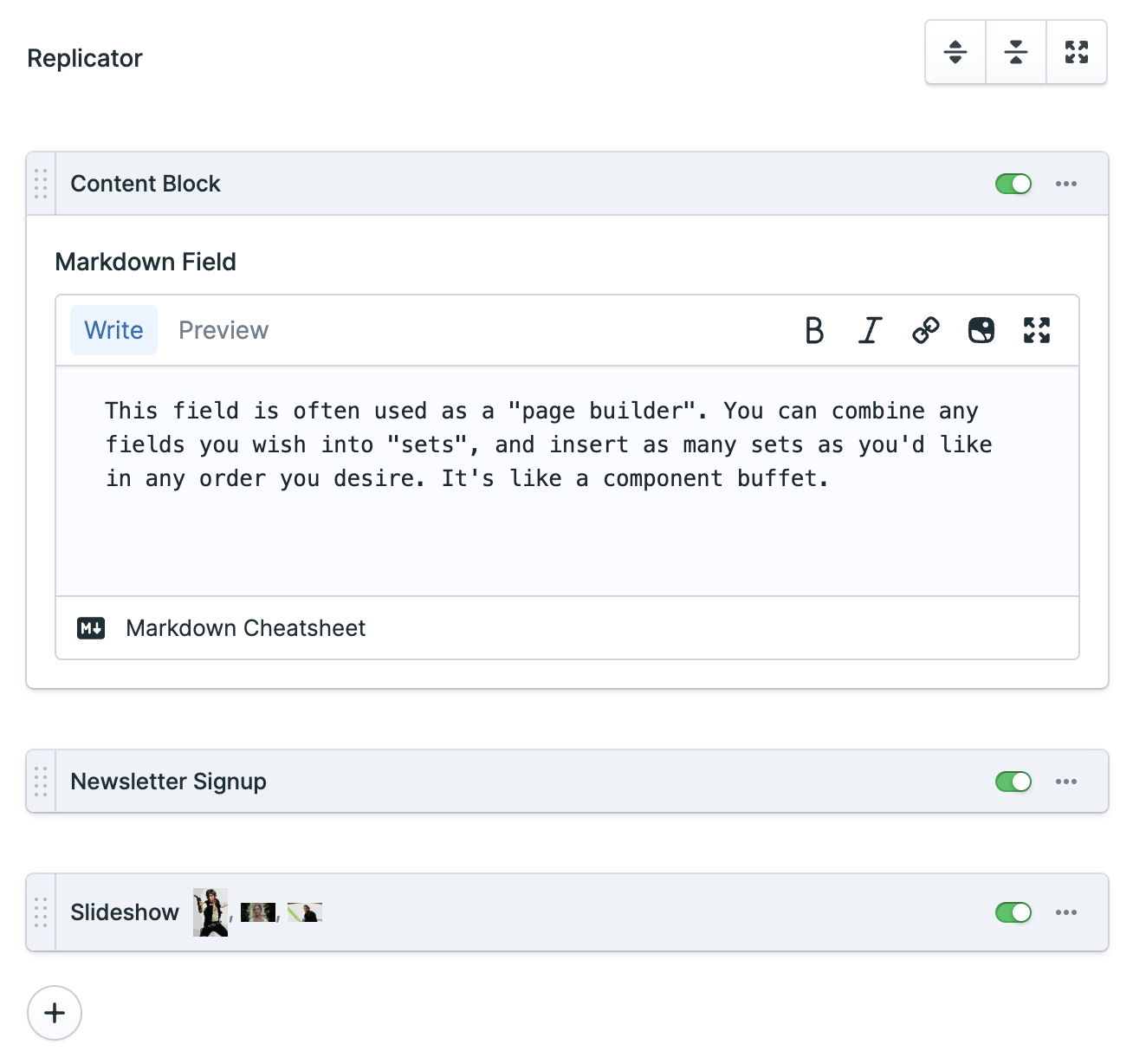Image resolution: width=1133 pixels, height=1064 pixels.
Task: Expand all sets in the Replicator
Action: pos(955,52)
